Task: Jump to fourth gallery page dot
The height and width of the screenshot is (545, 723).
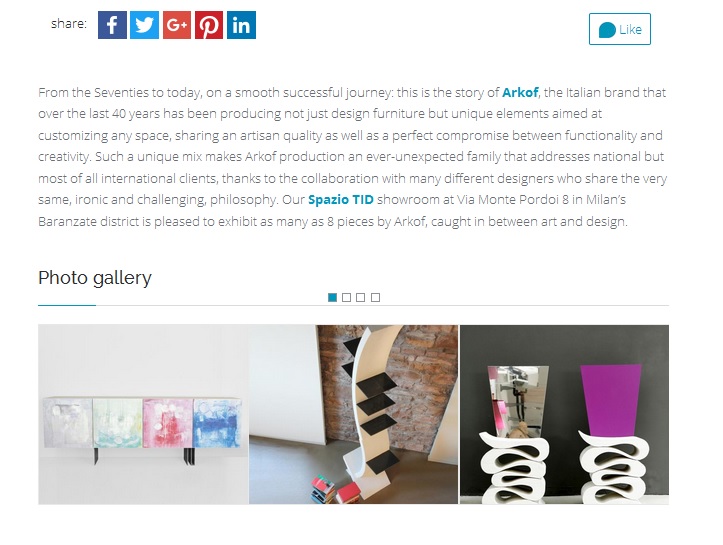Action: click(375, 297)
